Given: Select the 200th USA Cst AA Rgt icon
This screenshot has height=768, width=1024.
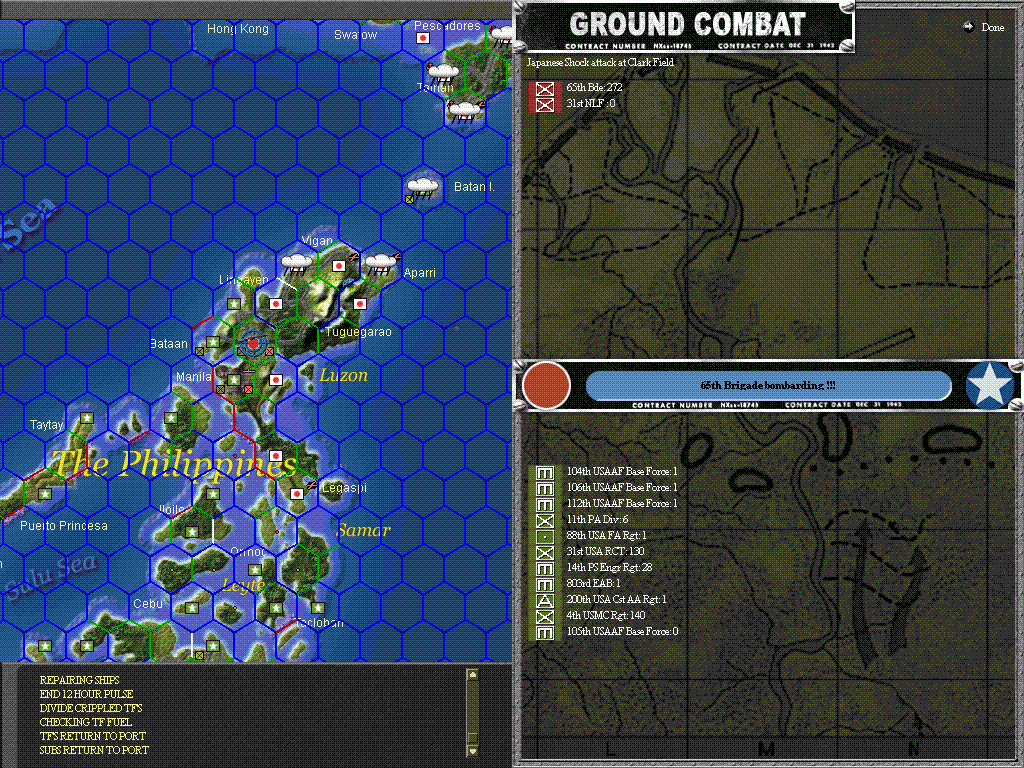Looking at the screenshot, I should 545,601.
